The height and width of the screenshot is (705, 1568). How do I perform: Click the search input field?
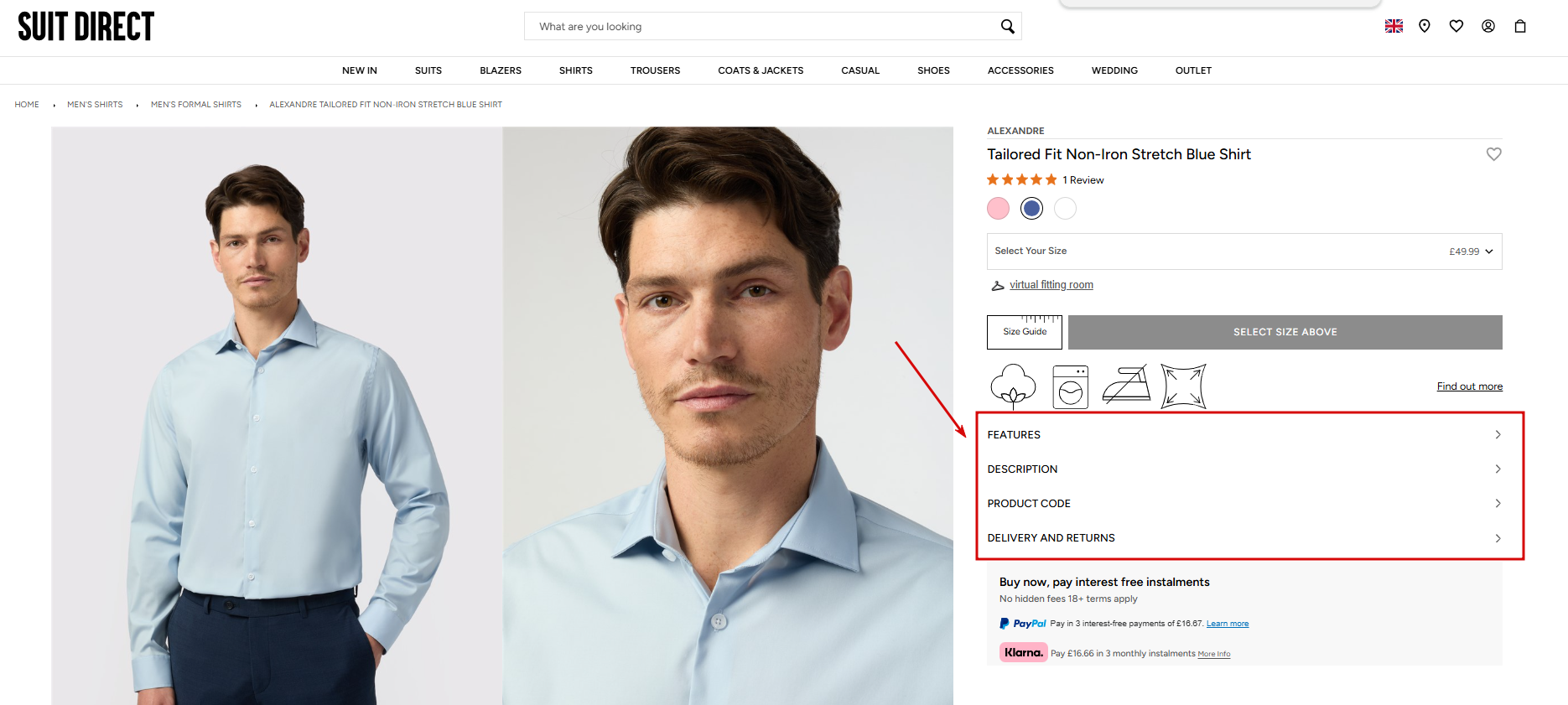tap(755, 27)
